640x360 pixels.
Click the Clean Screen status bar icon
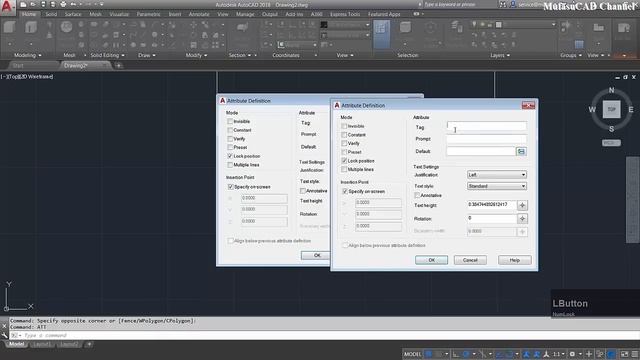[624, 354]
